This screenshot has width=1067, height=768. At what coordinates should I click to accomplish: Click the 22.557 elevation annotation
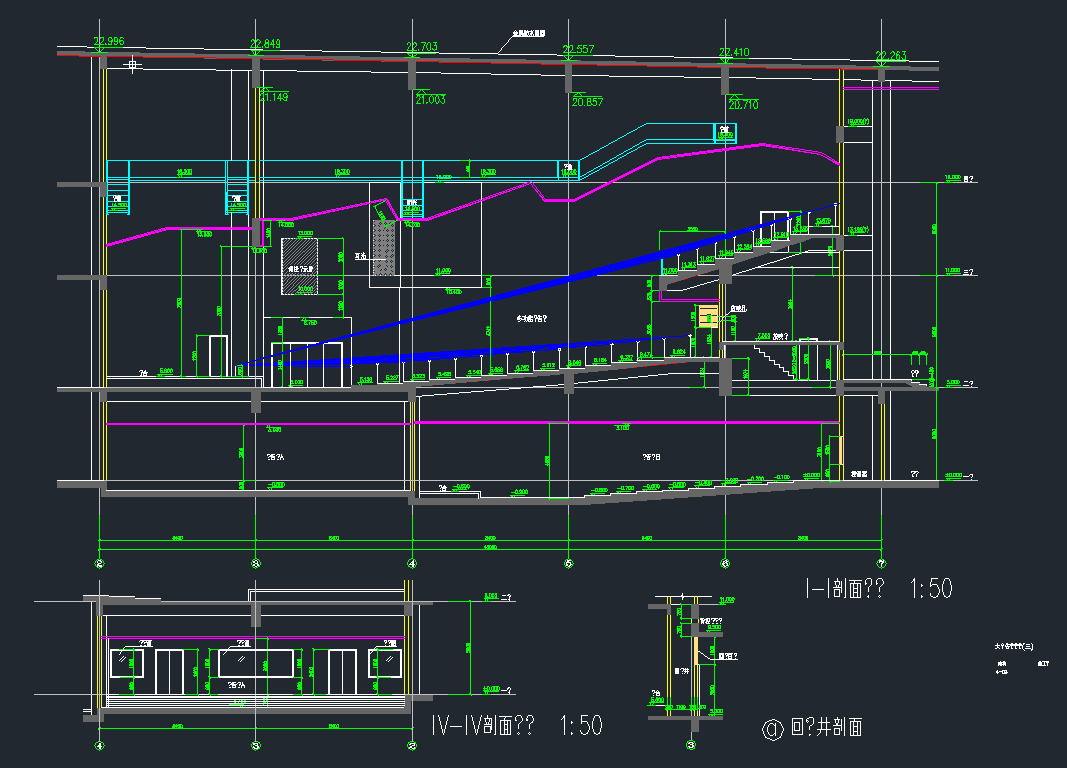click(x=578, y=50)
